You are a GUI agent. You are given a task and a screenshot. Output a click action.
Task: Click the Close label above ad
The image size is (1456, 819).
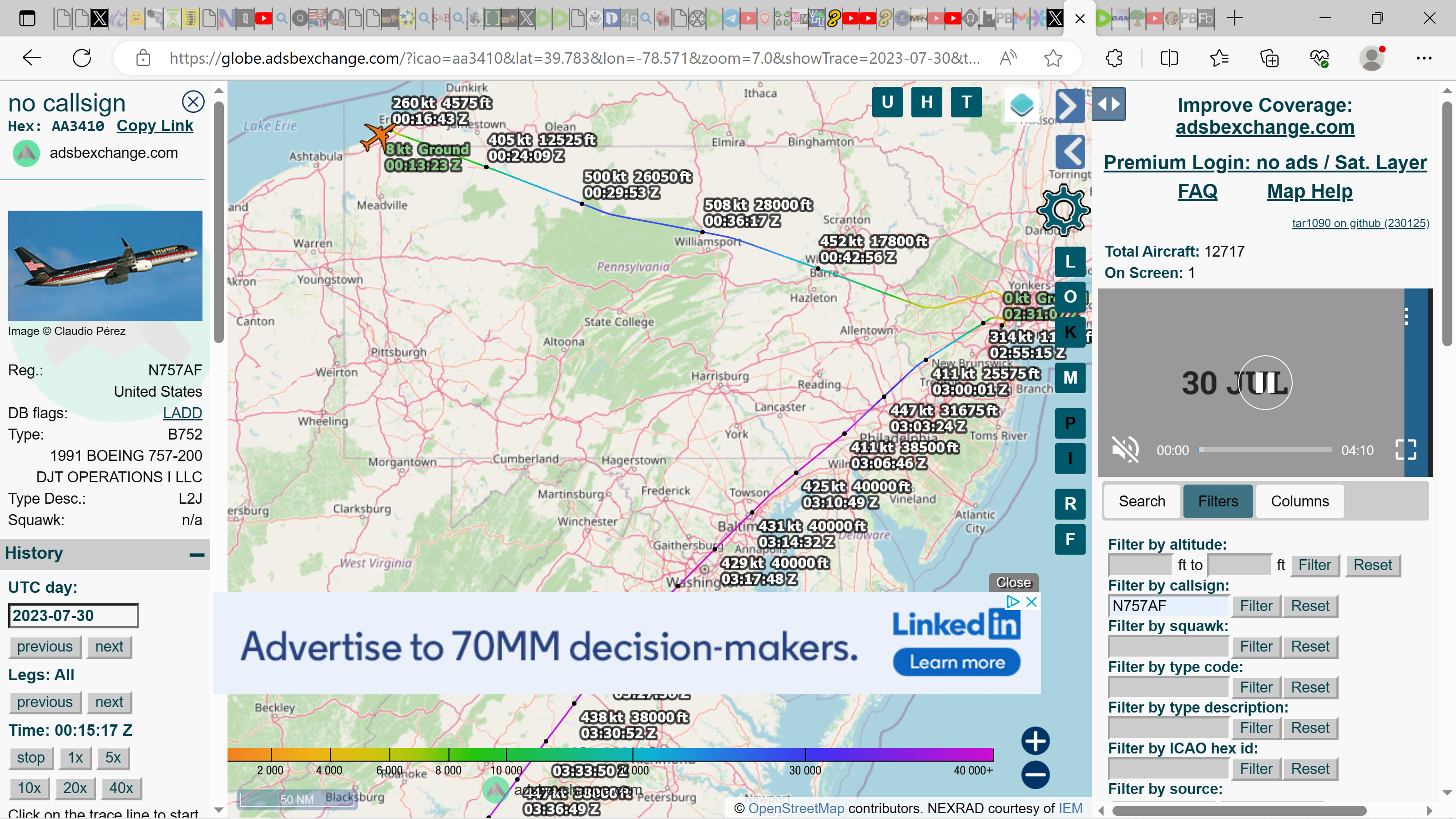pos(1013,583)
